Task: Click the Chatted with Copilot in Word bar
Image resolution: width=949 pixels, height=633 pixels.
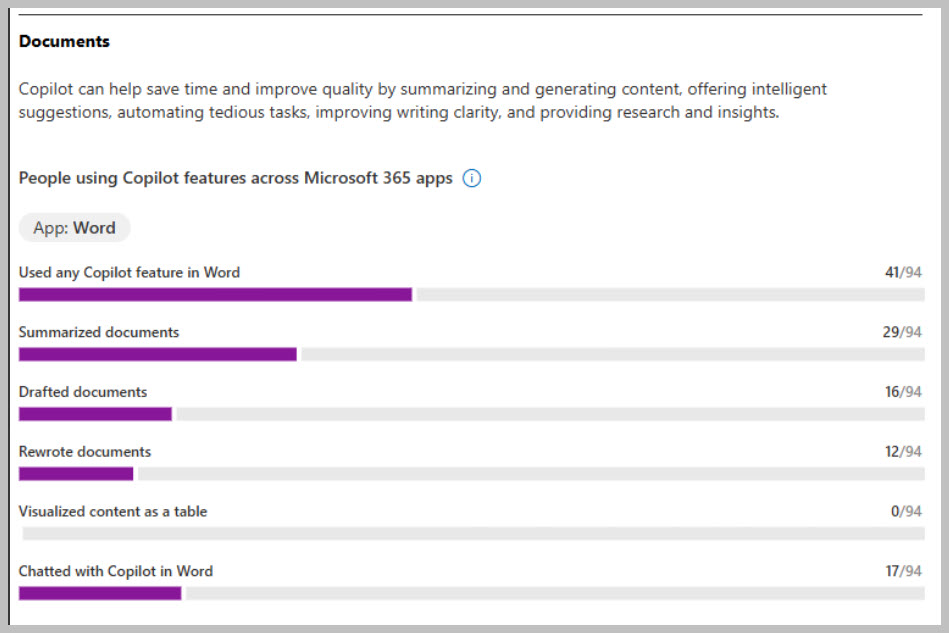Action: 100,593
